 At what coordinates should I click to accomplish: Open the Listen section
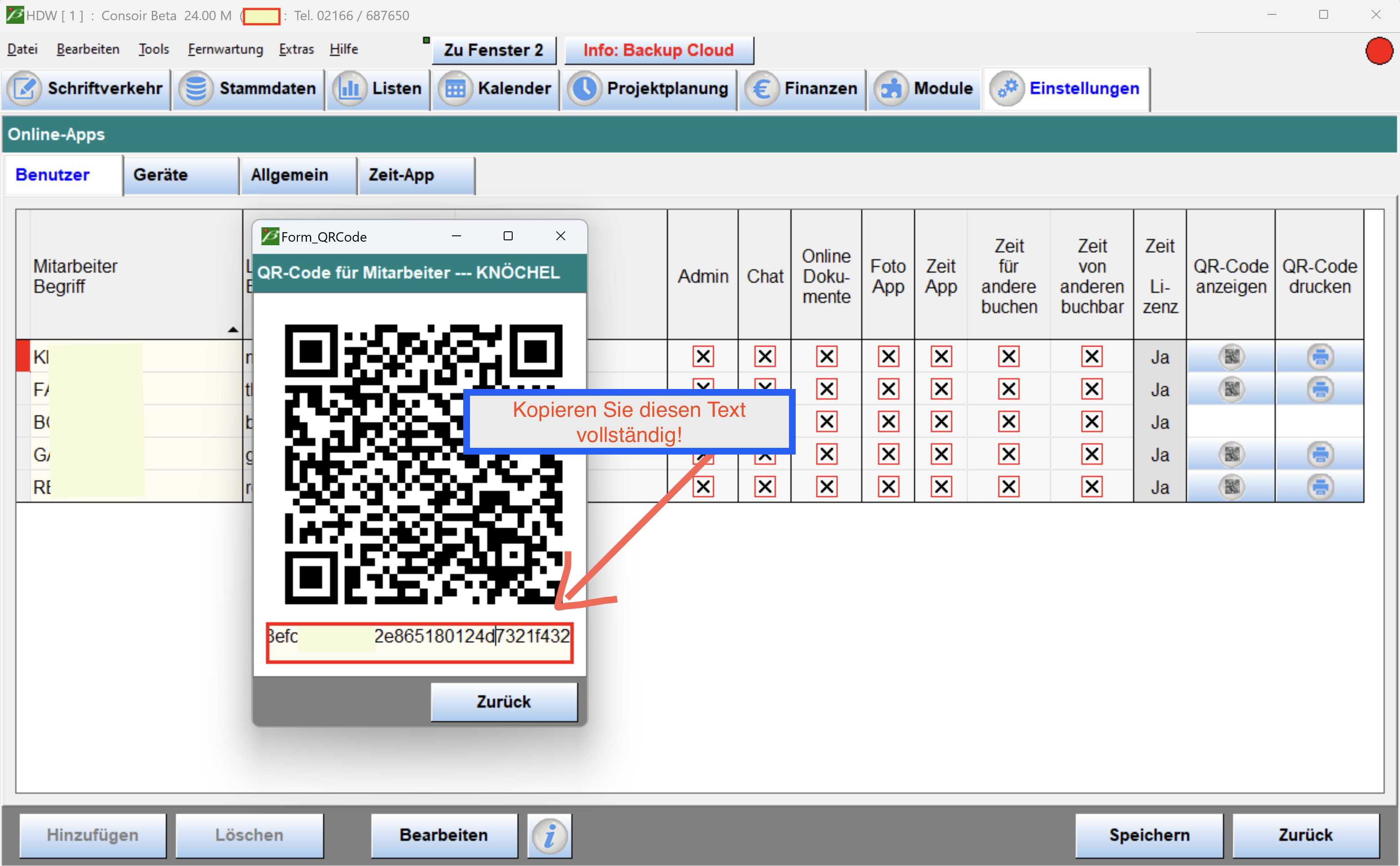point(379,89)
